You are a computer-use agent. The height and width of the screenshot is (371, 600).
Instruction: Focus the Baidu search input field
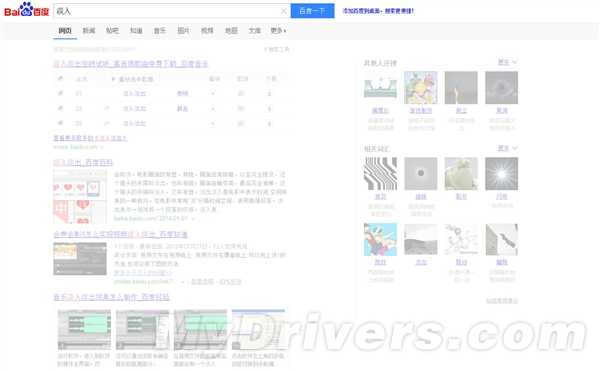(166, 11)
